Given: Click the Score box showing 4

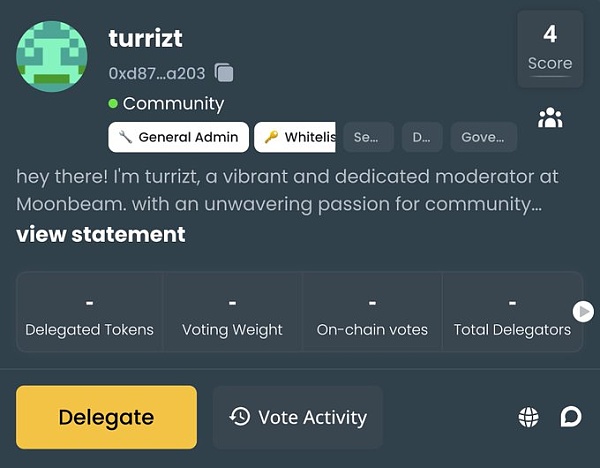Looking at the screenshot, I should (x=550, y=49).
